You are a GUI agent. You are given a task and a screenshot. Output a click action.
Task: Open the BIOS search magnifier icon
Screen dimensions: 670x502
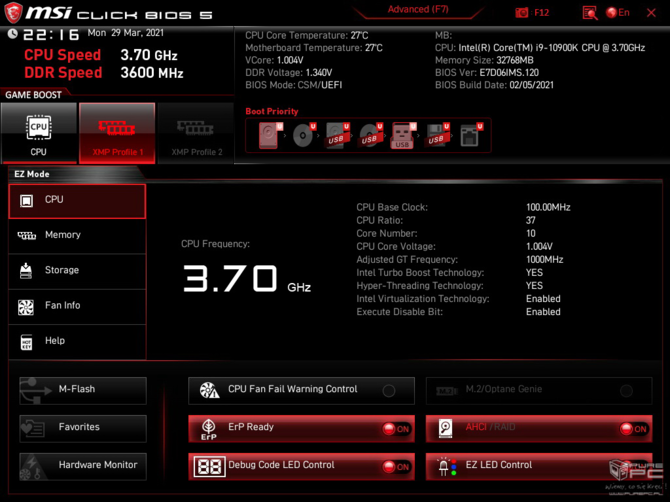coord(590,13)
